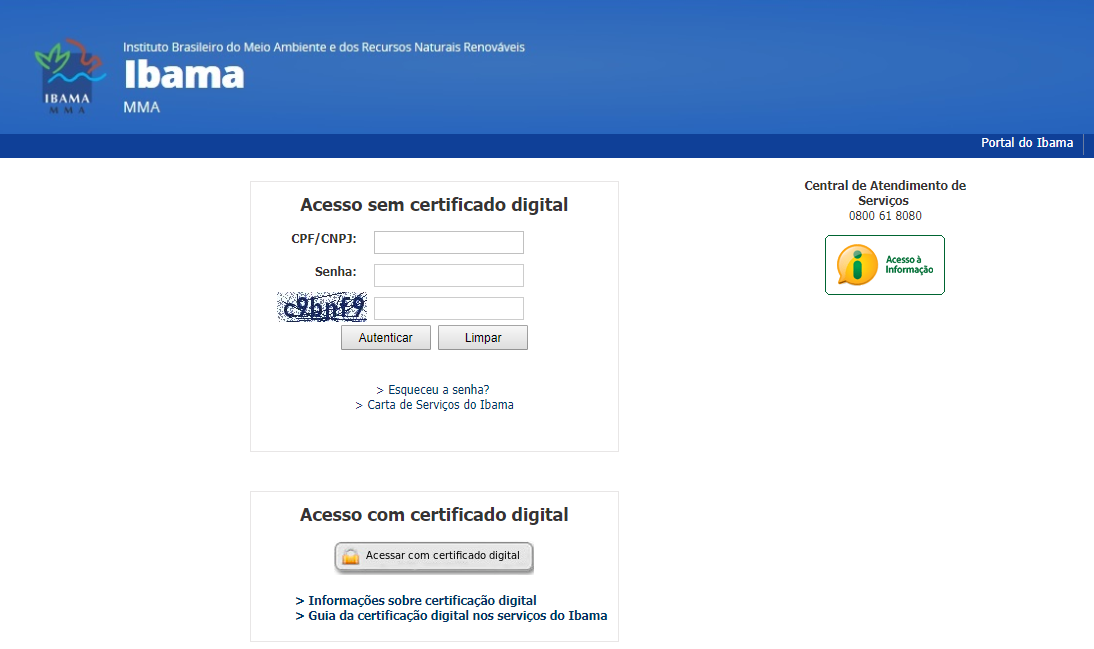
Task: Click Acessar com certificado digital button
Action: pos(434,557)
